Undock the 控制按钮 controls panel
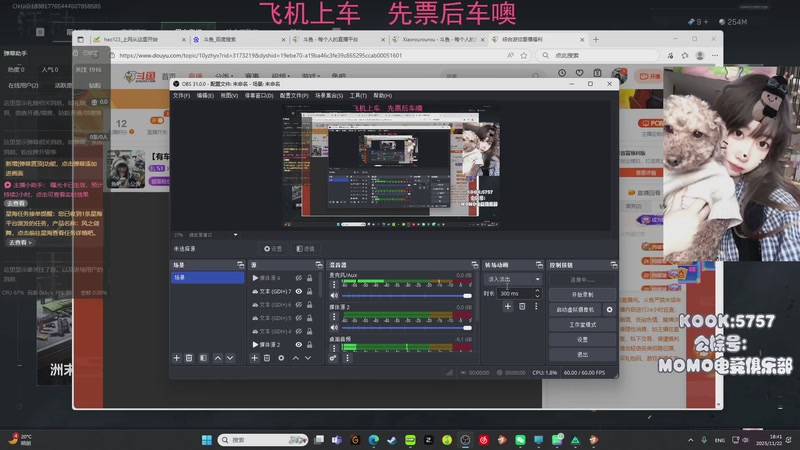 613,265
